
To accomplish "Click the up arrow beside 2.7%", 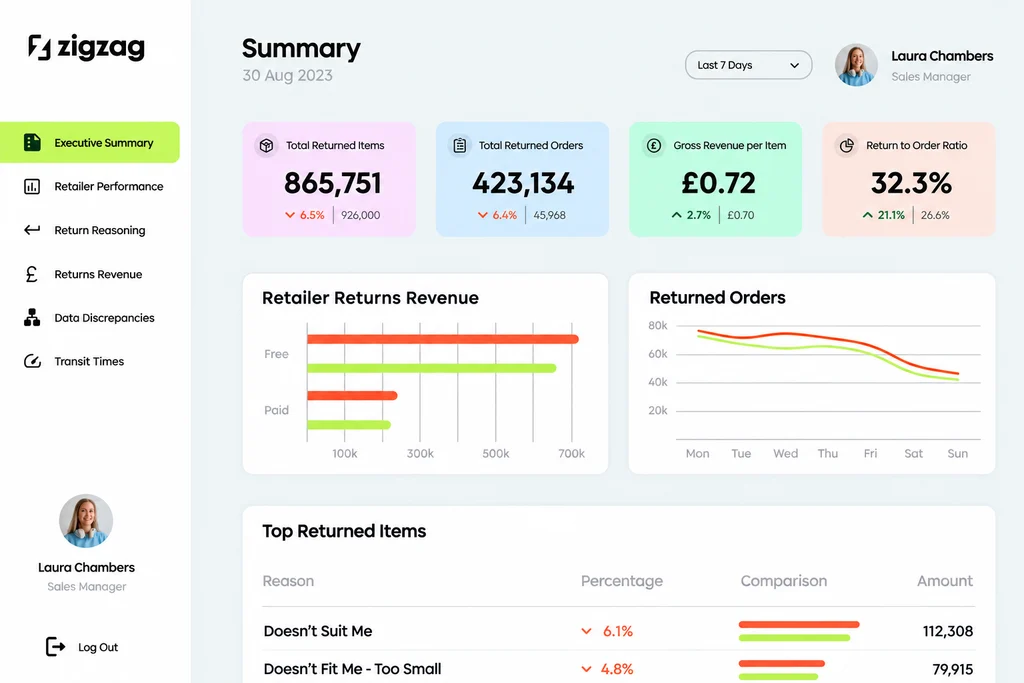I will pos(677,215).
